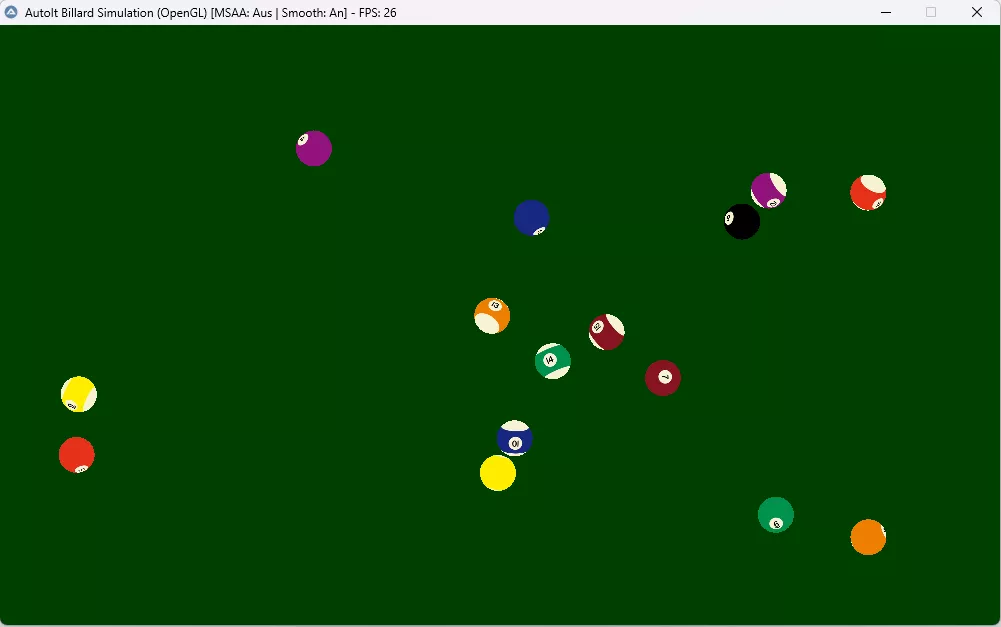Click the black 8-ball
1001x627 pixels.
(x=742, y=222)
